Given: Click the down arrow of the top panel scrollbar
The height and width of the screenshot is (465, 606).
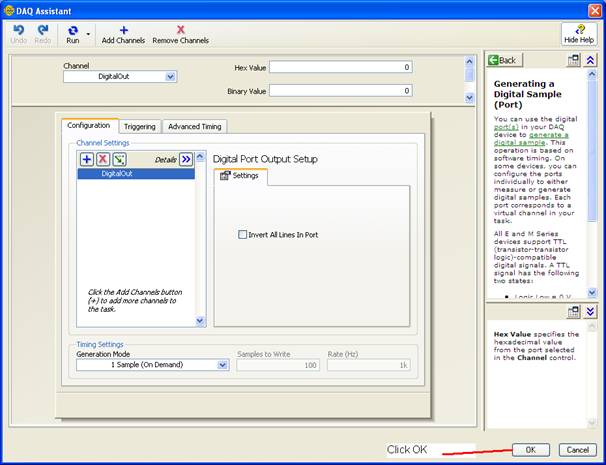Looking at the screenshot, I should [x=469, y=98].
